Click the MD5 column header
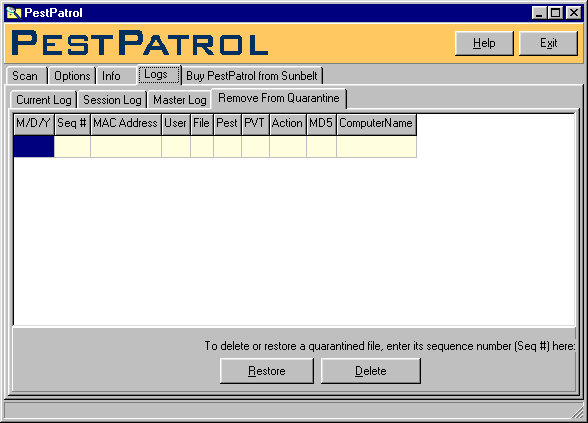 click(321, 123)
